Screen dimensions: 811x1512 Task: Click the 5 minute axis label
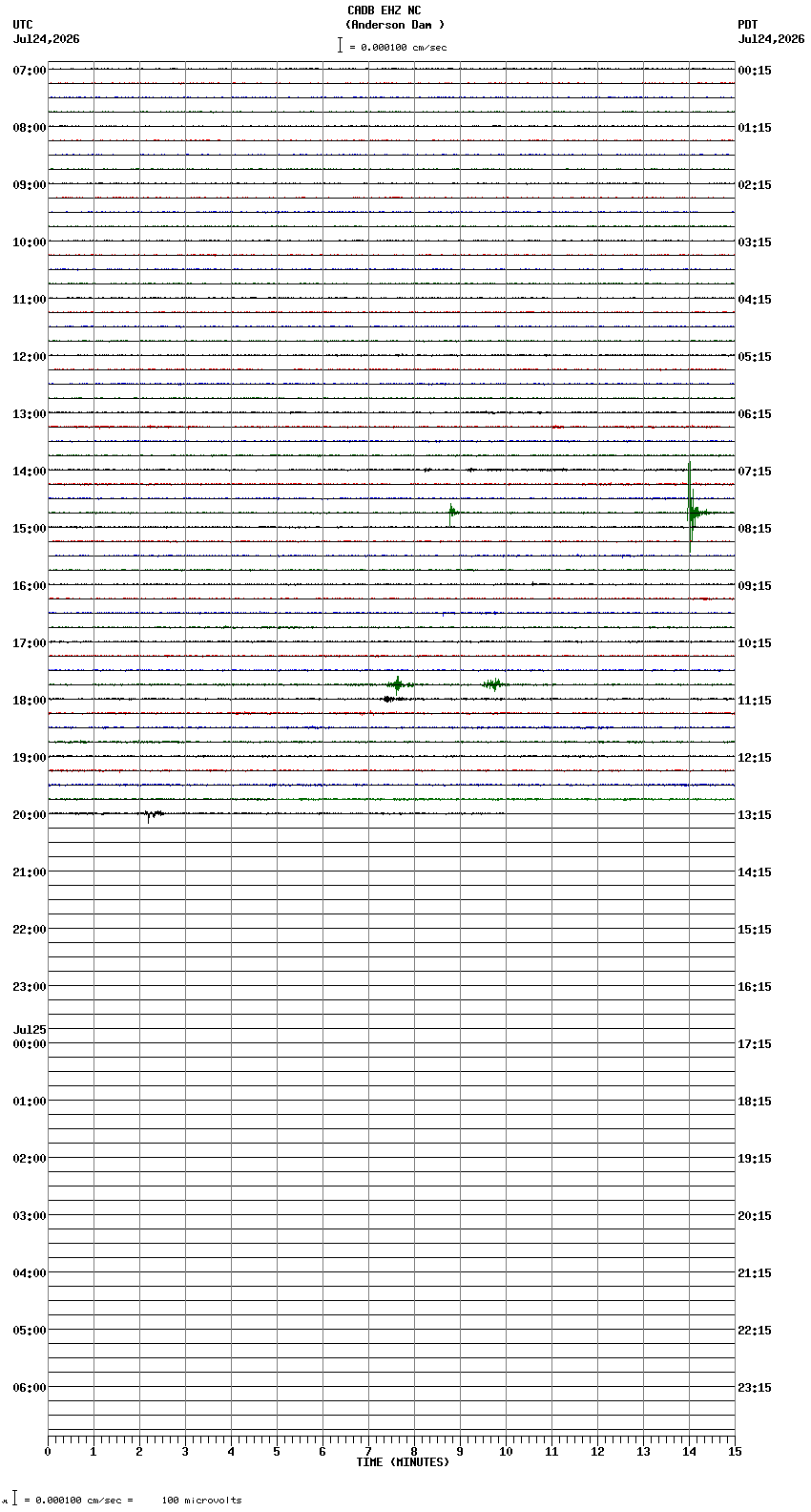click(x=277, y=1453)
